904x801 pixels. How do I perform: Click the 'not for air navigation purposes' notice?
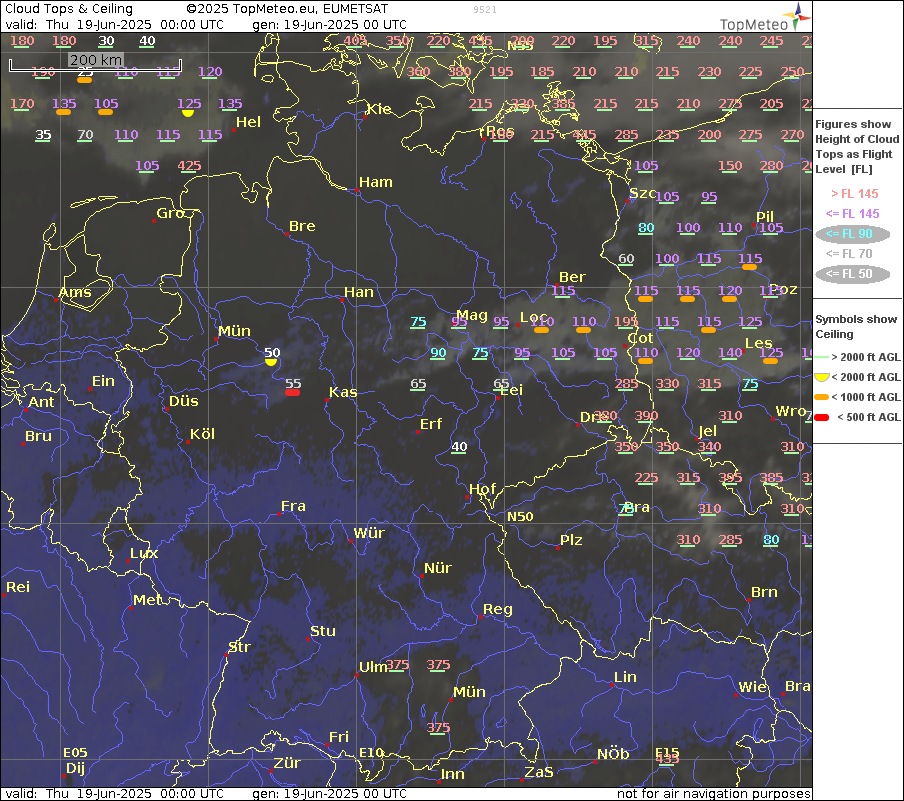713,794
